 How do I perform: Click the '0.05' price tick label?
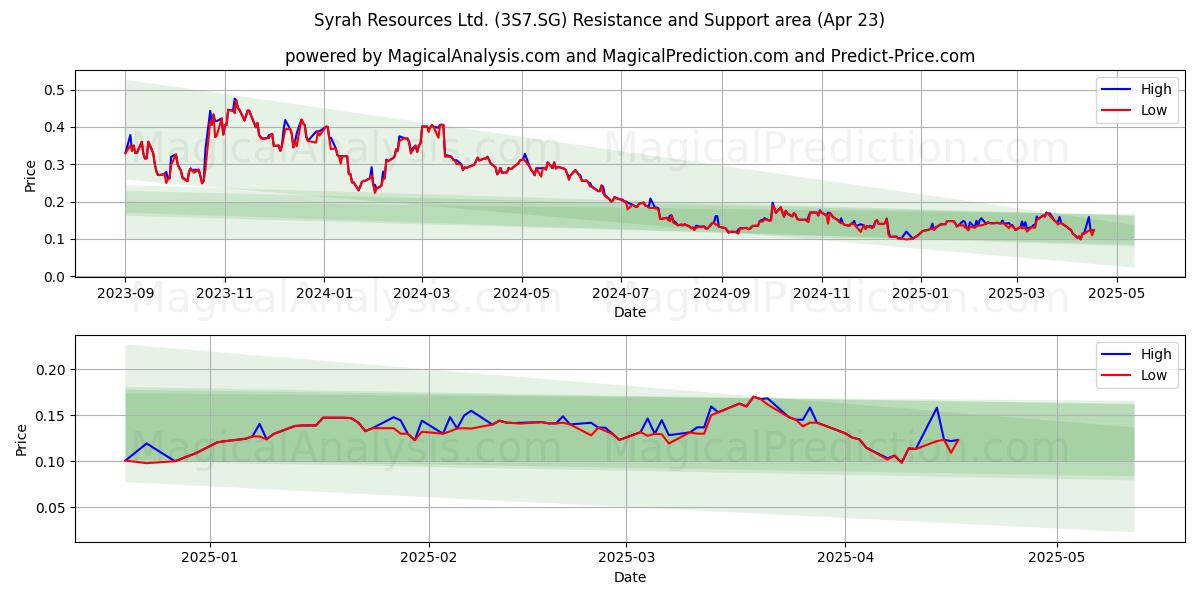pyautogui.click(x=52, y=508)
